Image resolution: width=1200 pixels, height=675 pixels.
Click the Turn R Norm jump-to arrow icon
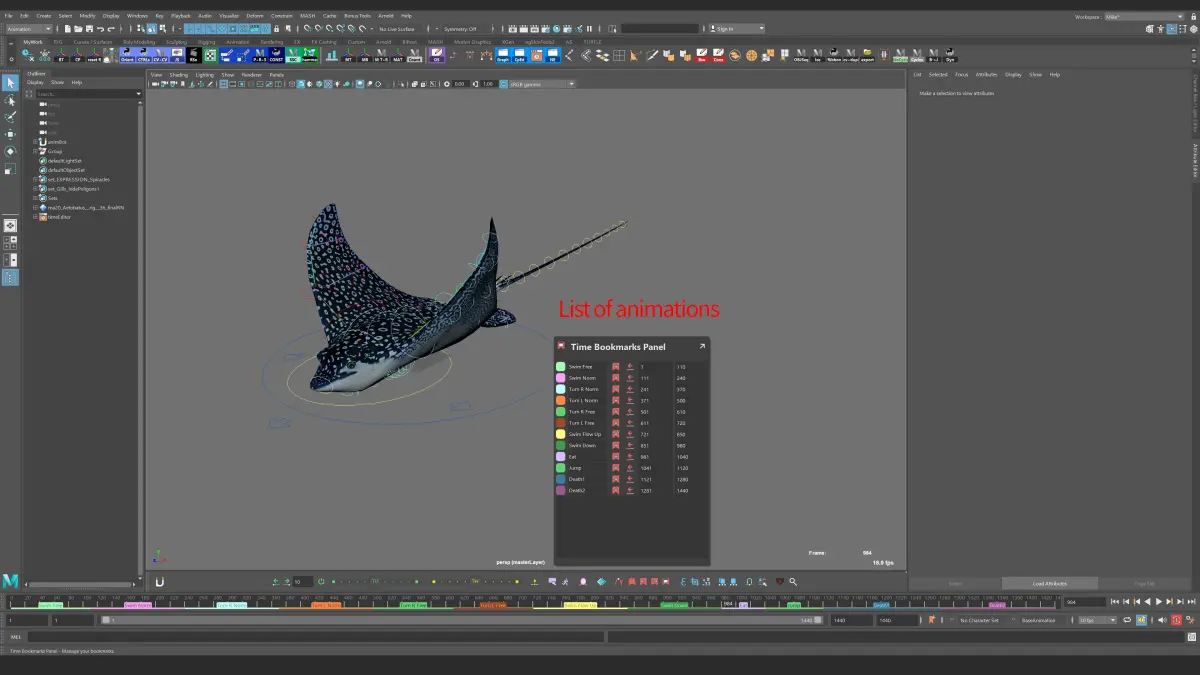(630, 389)
